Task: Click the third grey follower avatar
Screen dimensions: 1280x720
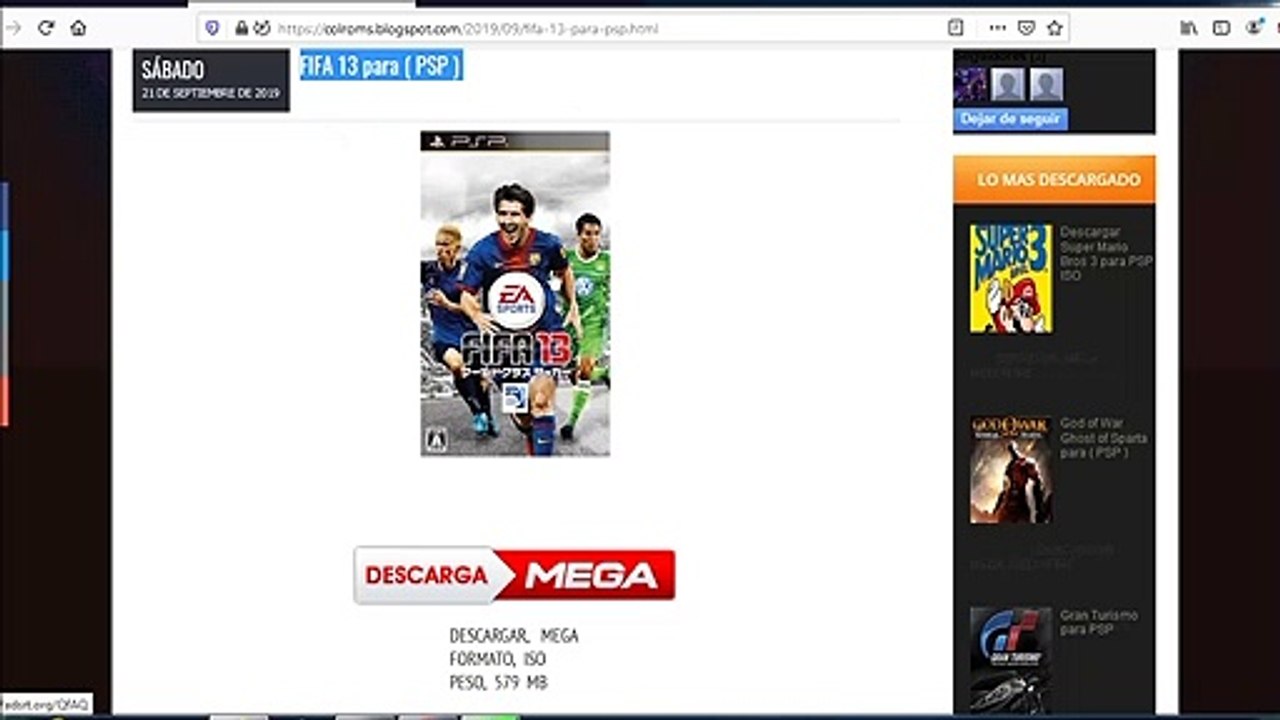Action: coord(1046,85)
